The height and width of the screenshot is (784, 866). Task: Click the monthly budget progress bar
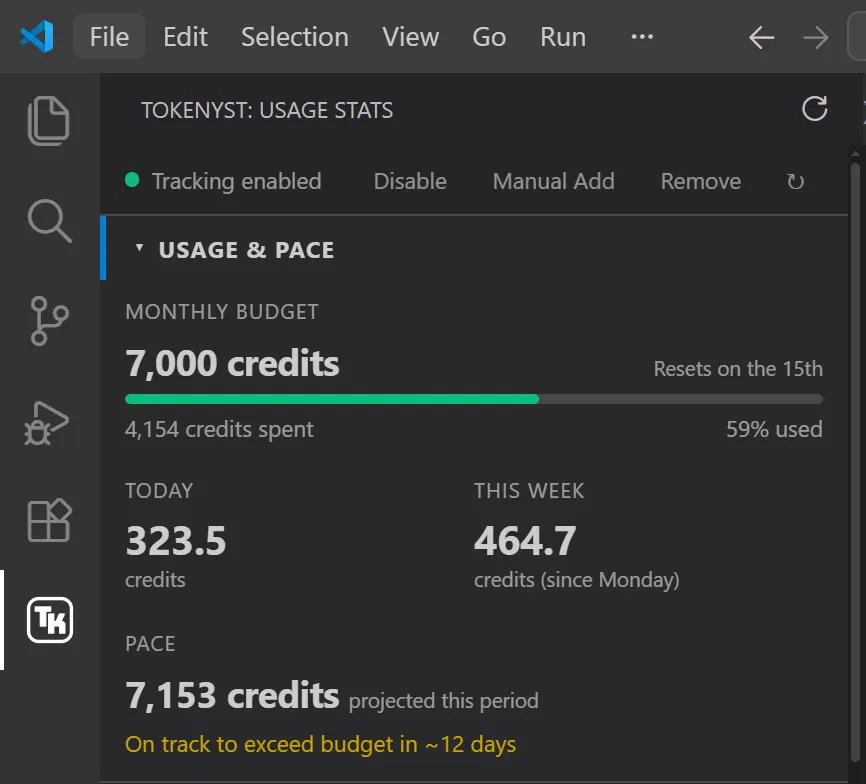pos(474,399)
